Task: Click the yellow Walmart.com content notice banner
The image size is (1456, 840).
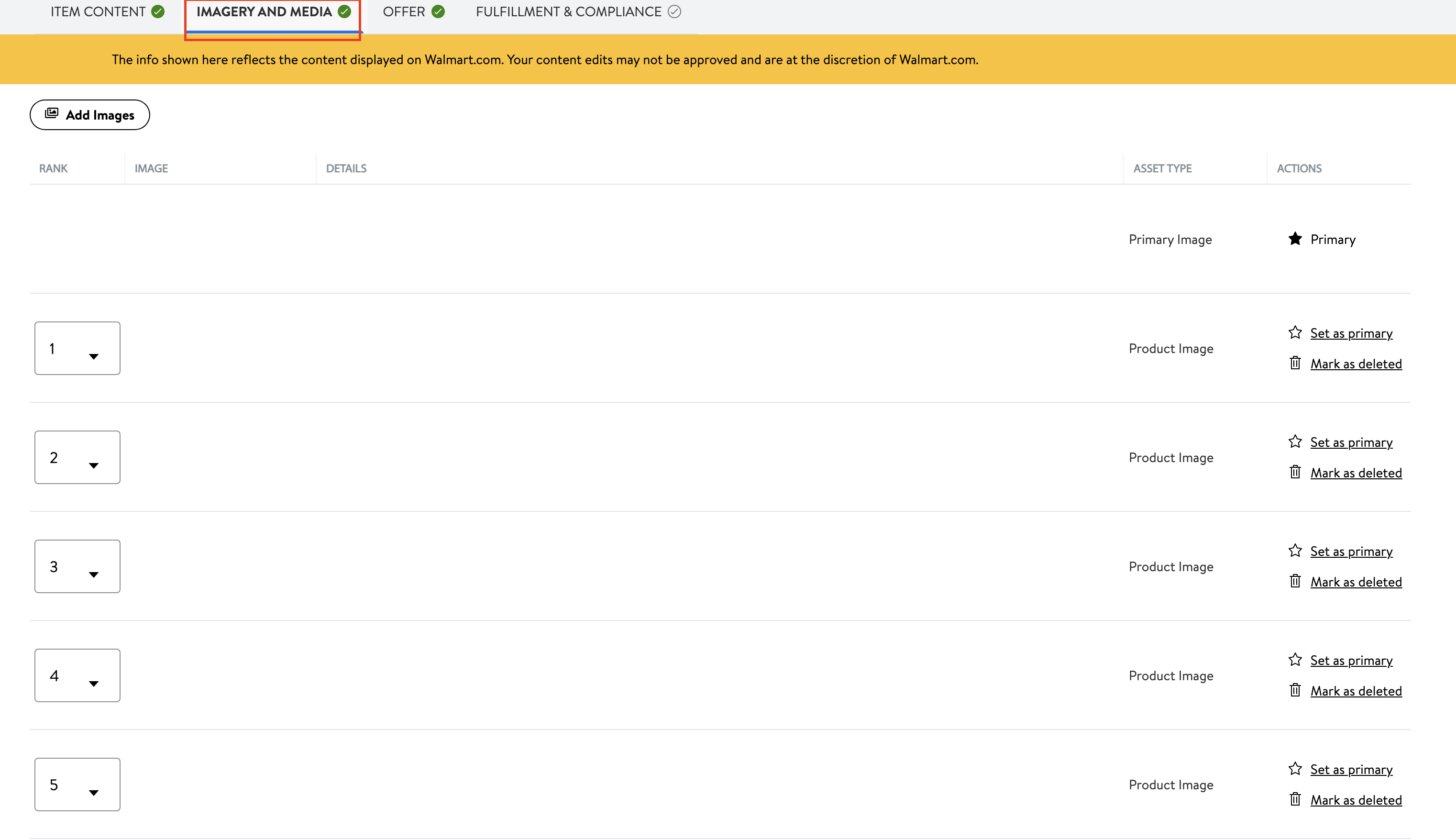Action: 728,59
